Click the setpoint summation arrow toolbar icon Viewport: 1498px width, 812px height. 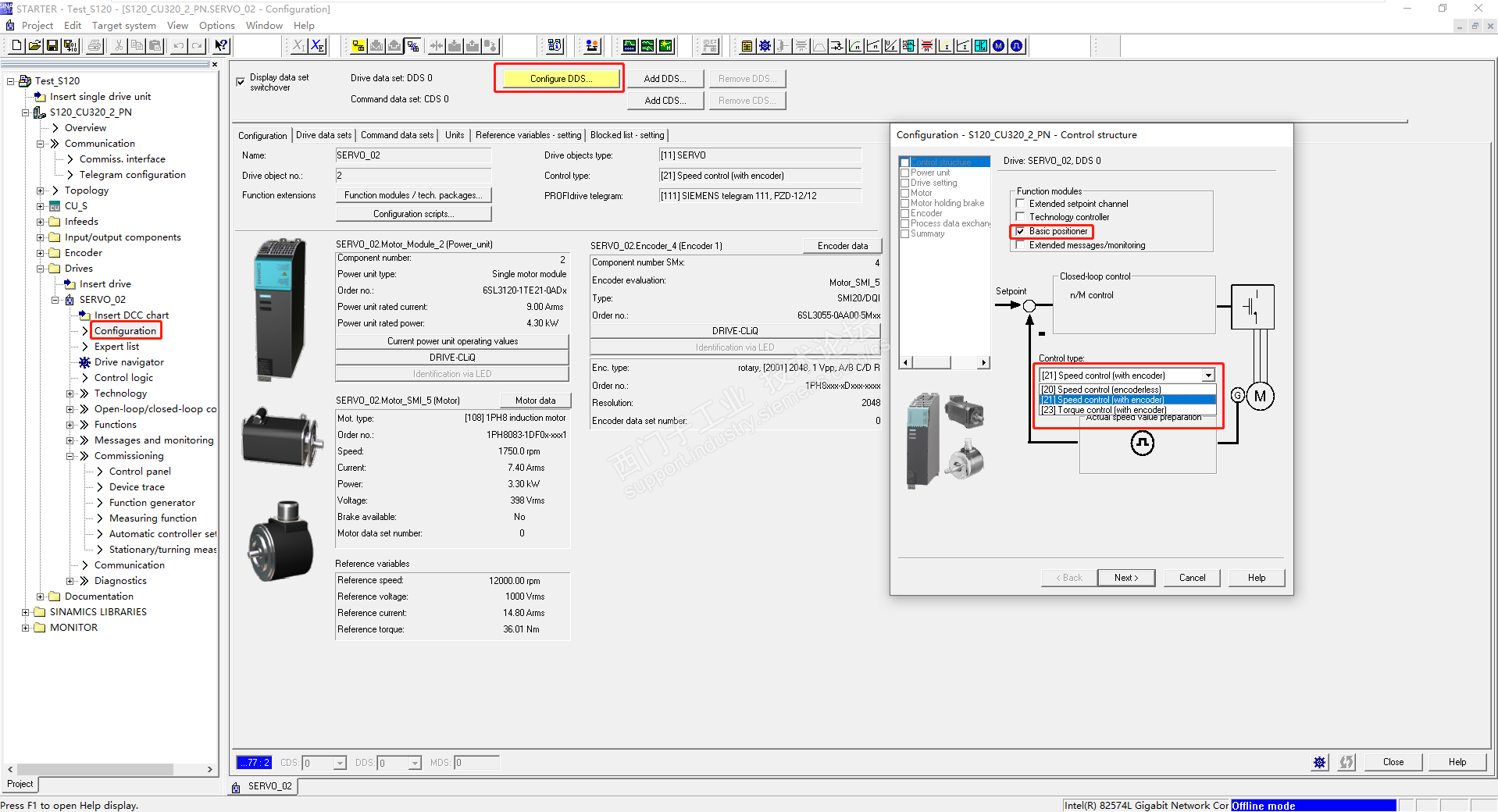pos(837,46)
